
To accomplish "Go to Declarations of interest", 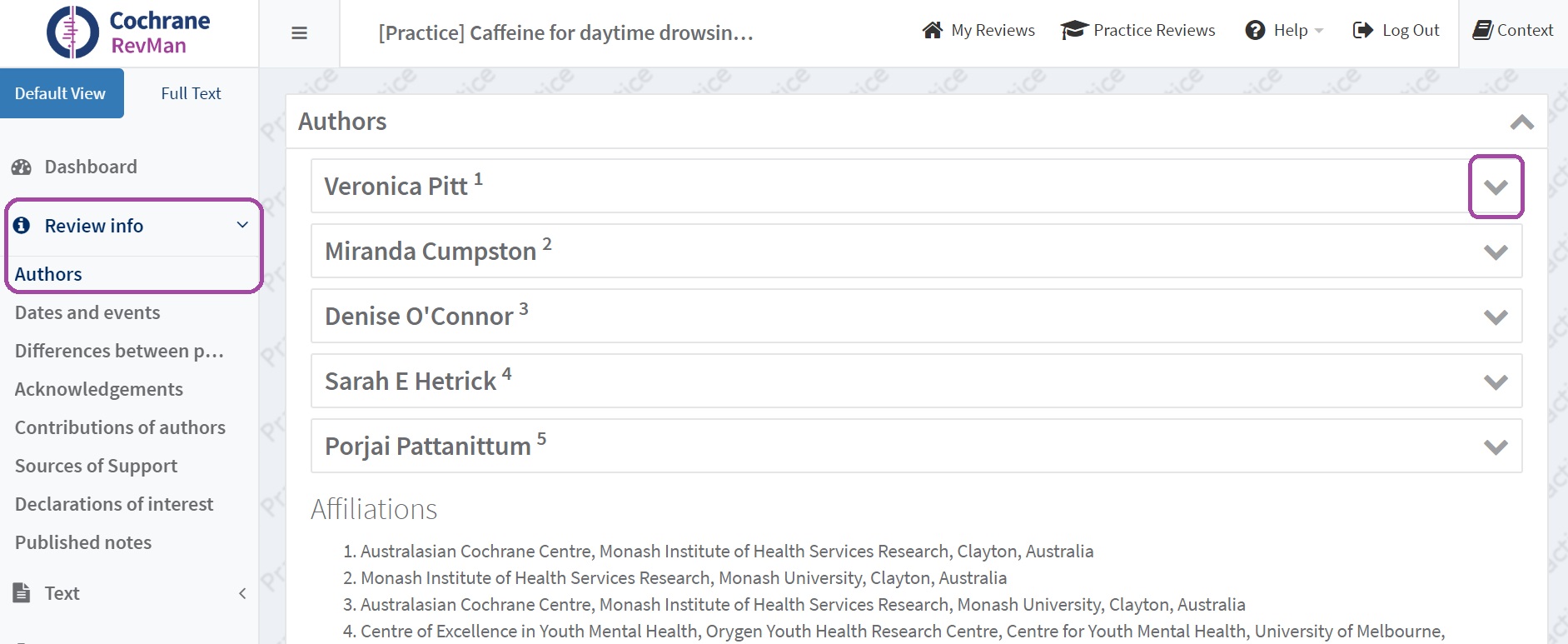I will (x=114, y=504).
